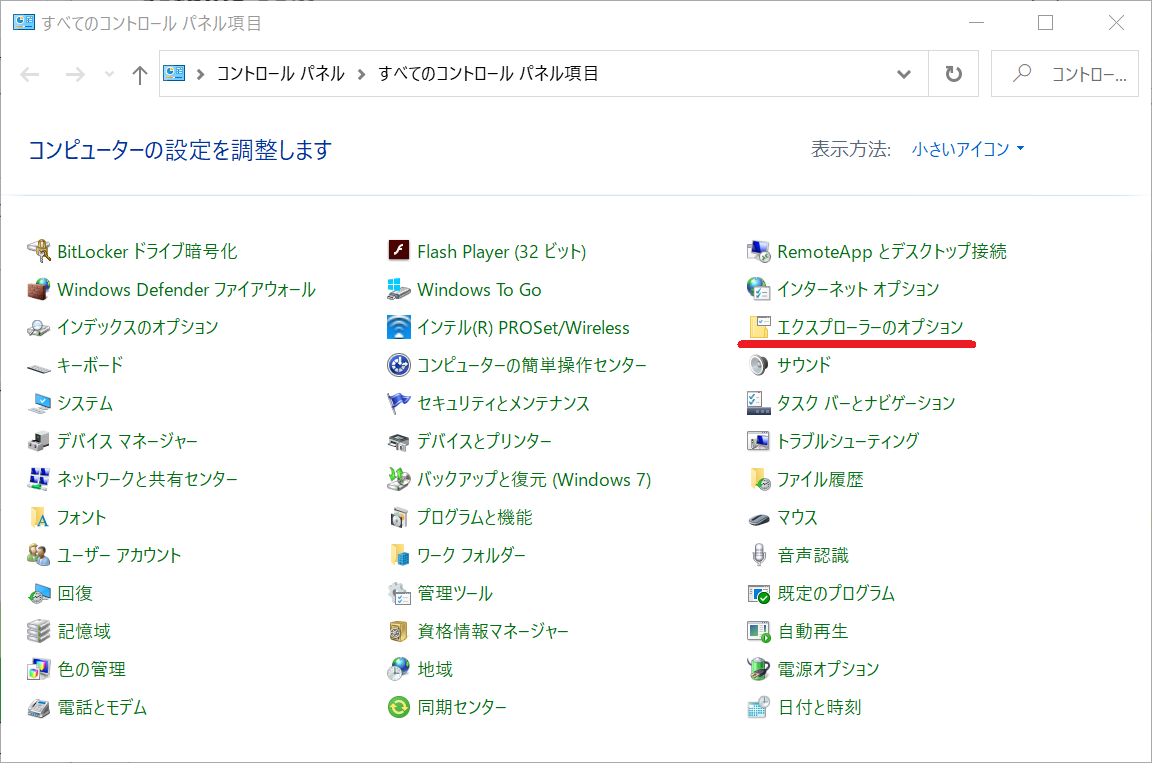The image size is (1152, 763).
Task: Click the RemoteApp とデスクトップ接続 icon
Action: point(759,251)
